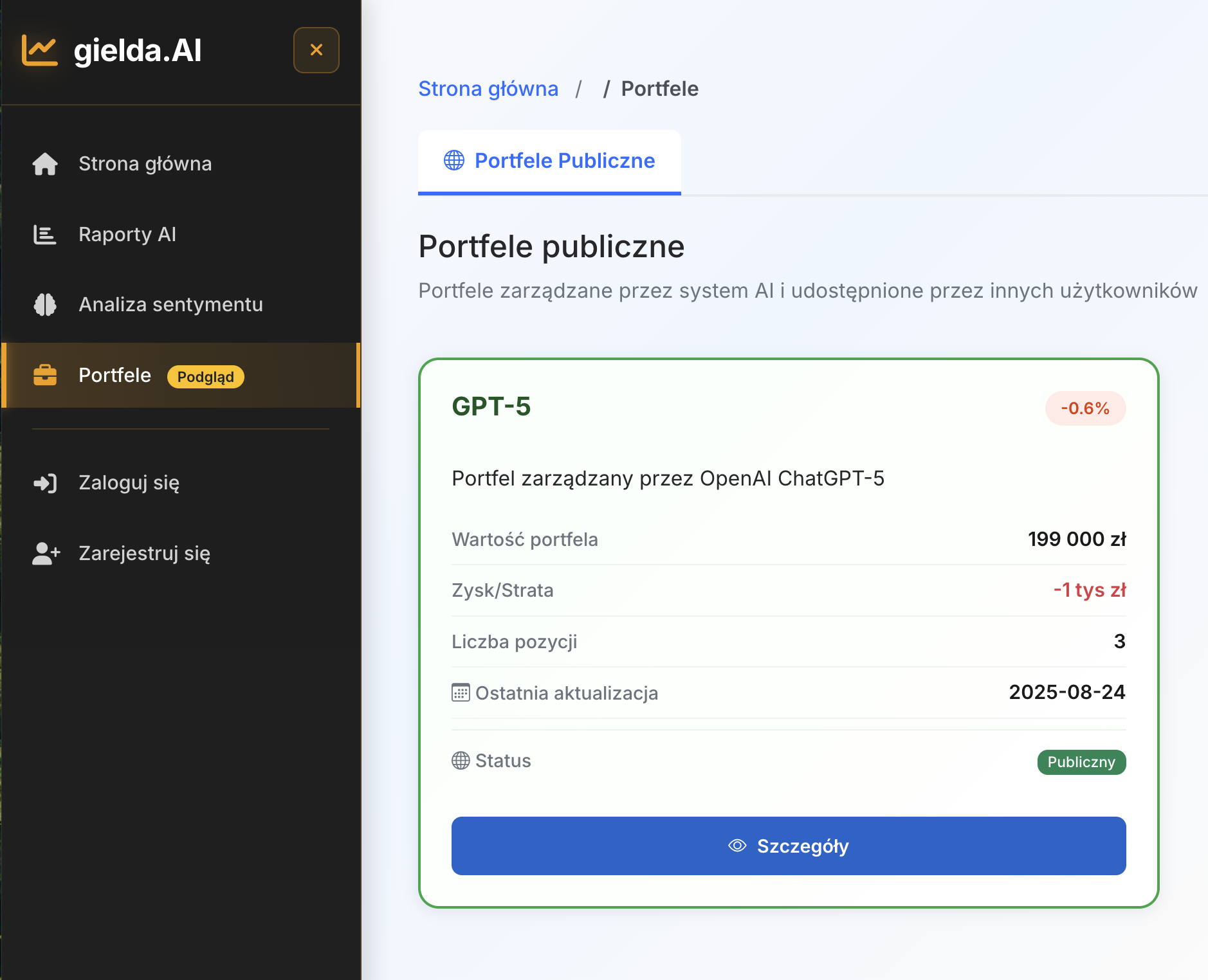Open Strona główna in the sidebar menu

coord(145,164)
